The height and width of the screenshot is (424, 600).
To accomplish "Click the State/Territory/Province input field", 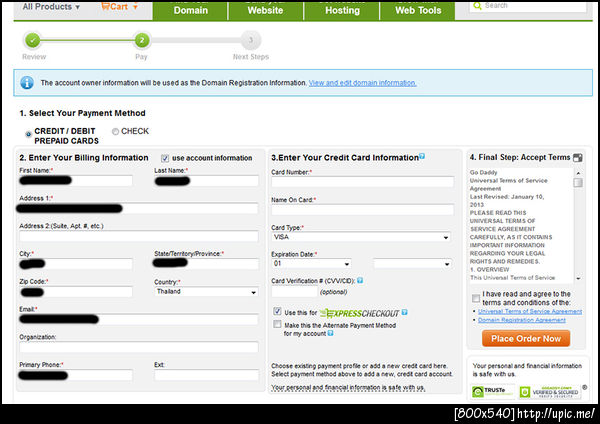I will 206,264.
